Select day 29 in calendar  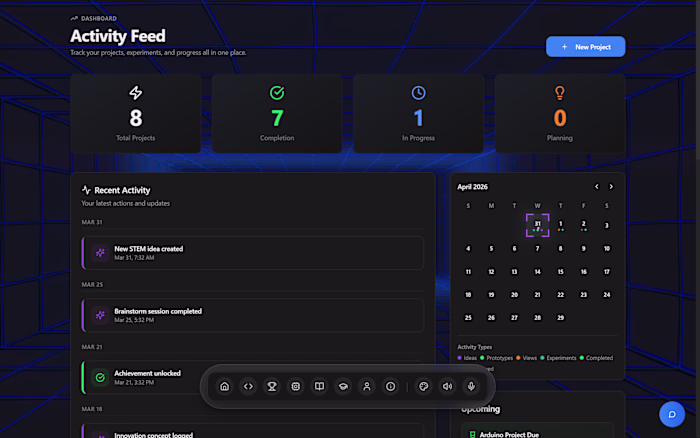point(561,317)
